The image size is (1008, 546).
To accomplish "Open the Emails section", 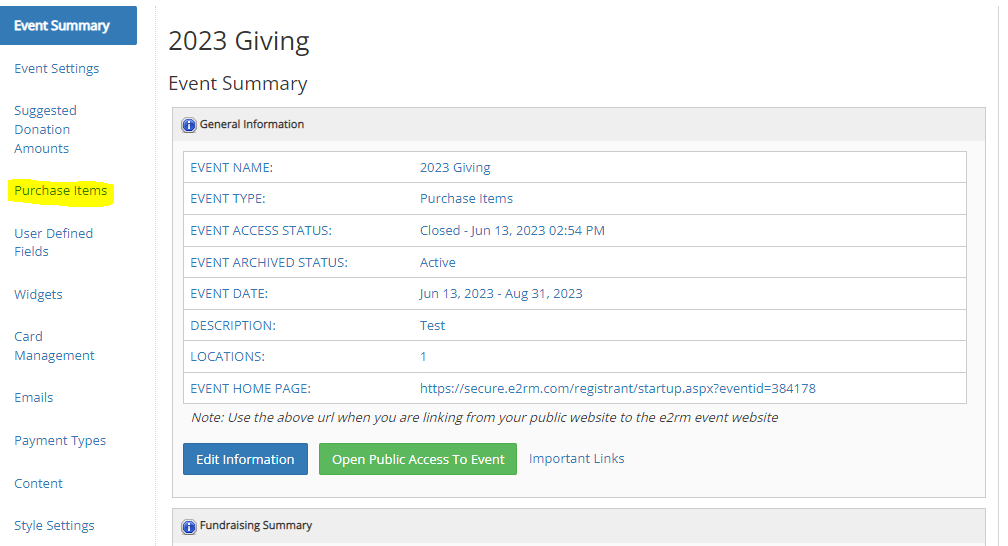I will [x=33, y=397].
